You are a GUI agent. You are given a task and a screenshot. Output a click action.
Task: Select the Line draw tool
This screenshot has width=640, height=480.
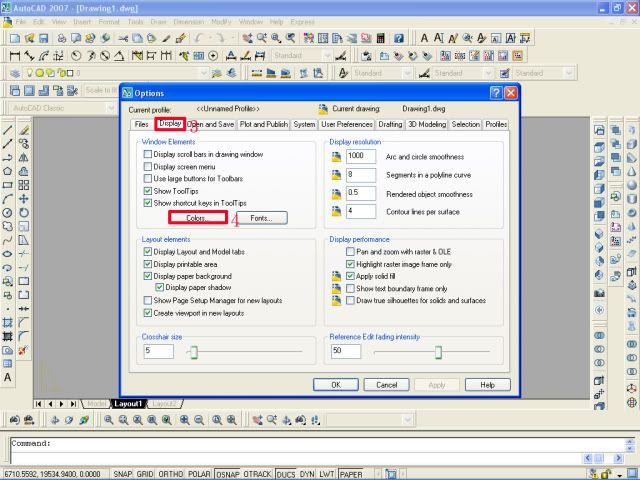click(8, 130)
